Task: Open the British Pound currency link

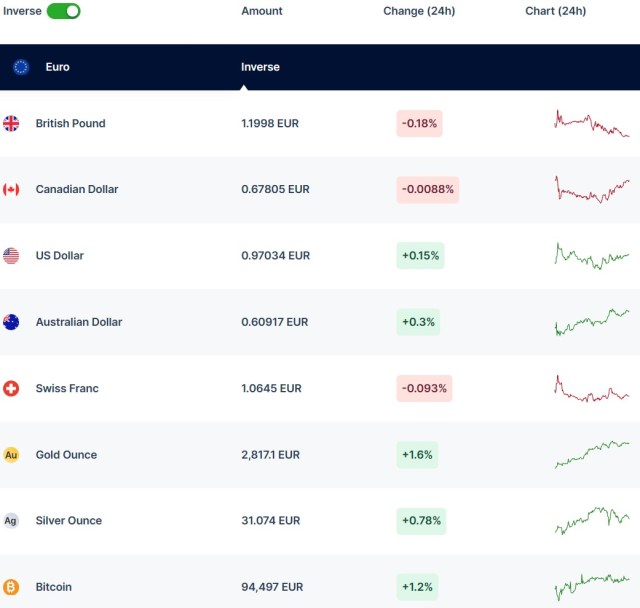Action: (70, 124)
